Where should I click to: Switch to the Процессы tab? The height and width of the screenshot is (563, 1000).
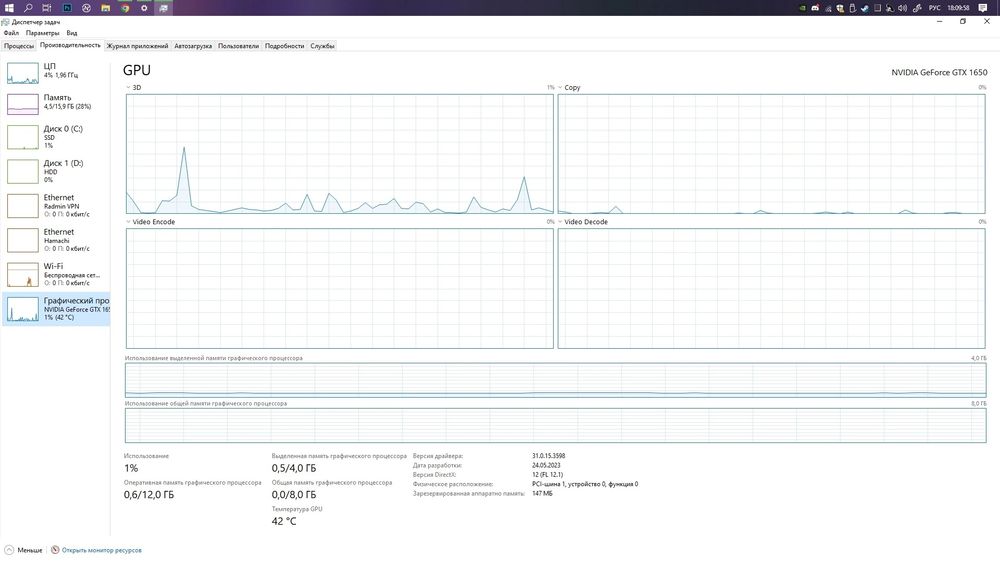point(19,46)
